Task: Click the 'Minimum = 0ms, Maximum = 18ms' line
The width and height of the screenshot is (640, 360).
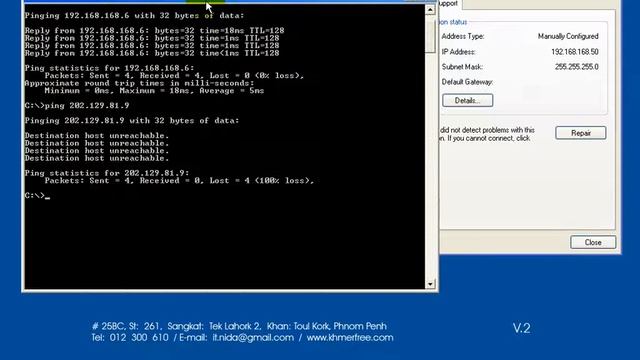Action: 154,91
